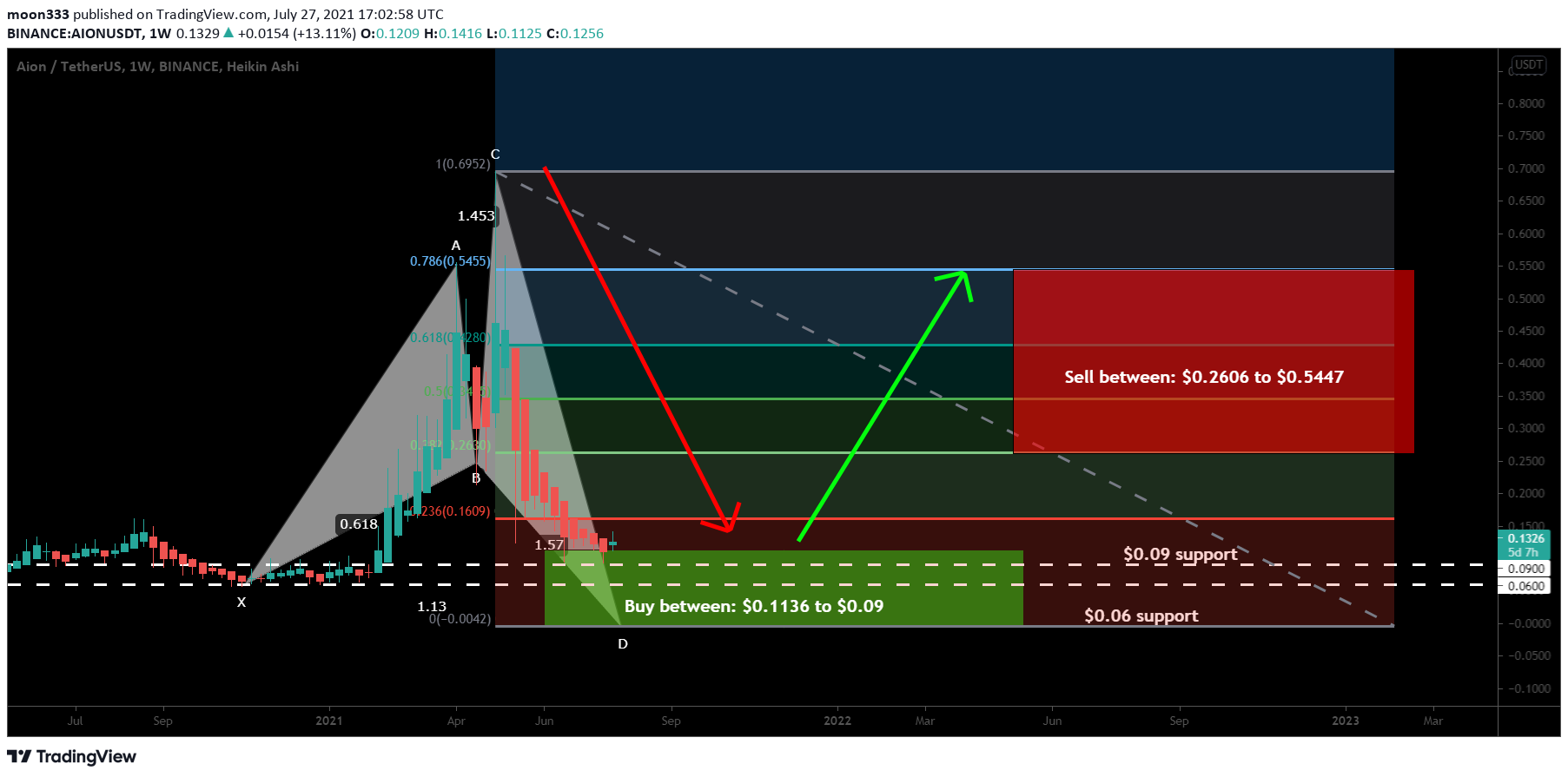
Task: Click the Fibonacci label 0.786(0.5455)
Action: [x=450, y=260]
